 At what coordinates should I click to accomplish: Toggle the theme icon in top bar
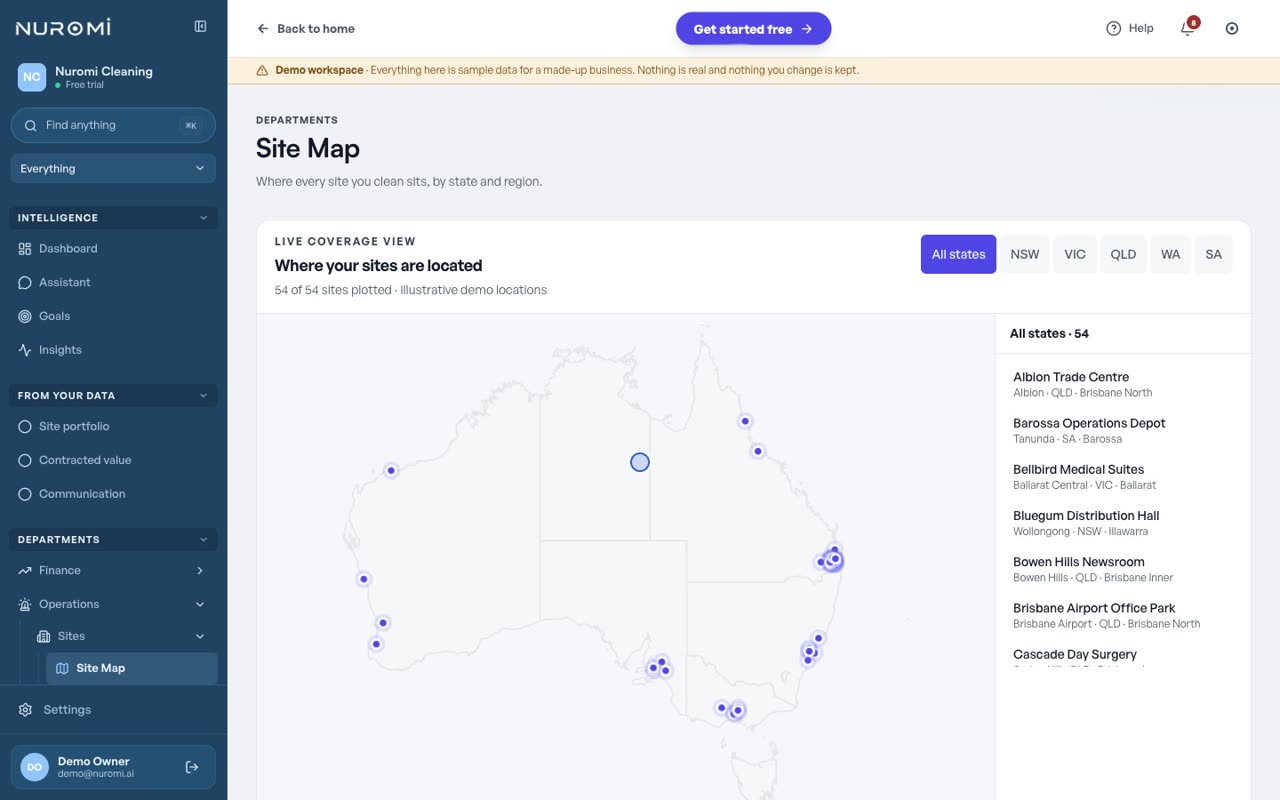click(1232, 28)
